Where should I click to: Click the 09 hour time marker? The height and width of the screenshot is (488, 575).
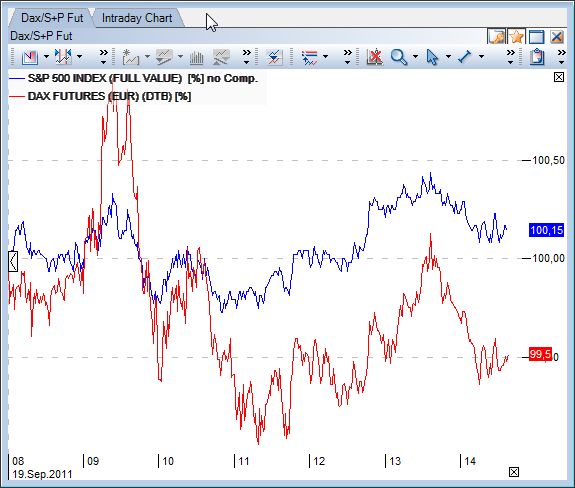pos(93,461)
